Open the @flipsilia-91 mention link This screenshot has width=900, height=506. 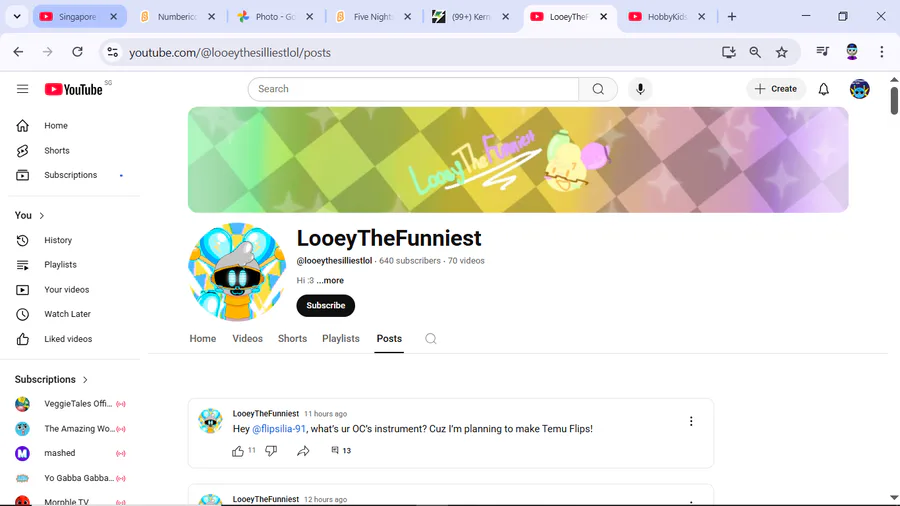[279, 429]
